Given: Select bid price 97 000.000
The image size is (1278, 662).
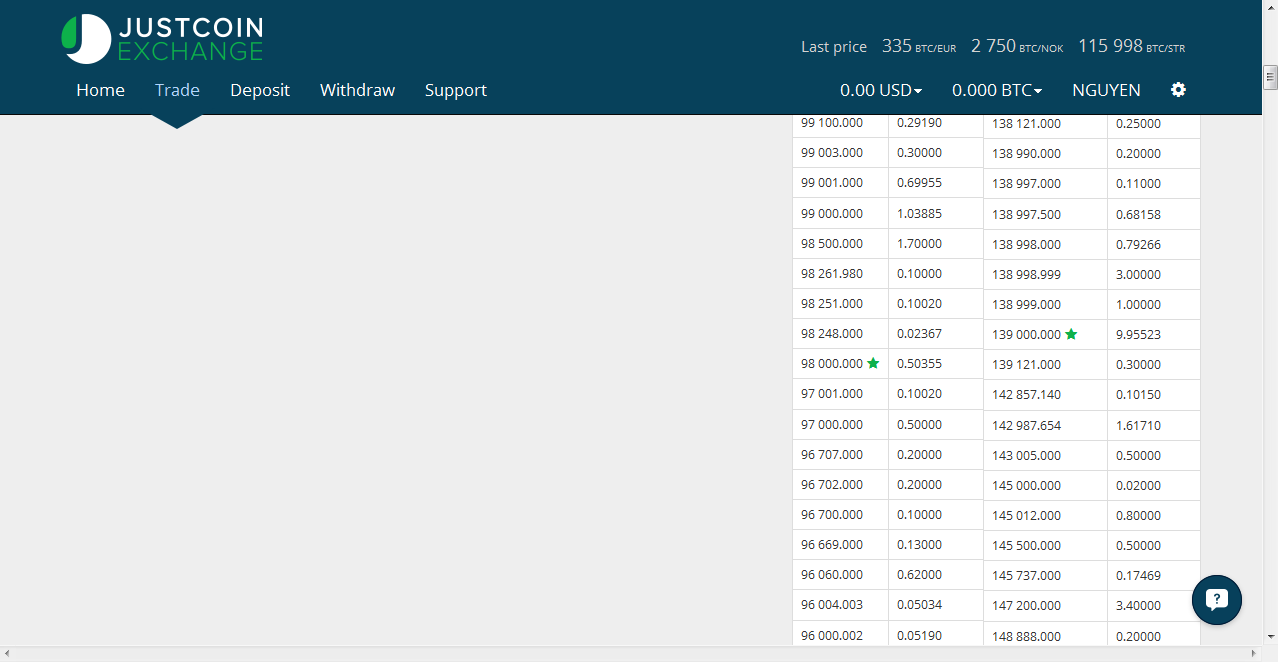Looking at the screenshot, I should [x=832, y=424].
